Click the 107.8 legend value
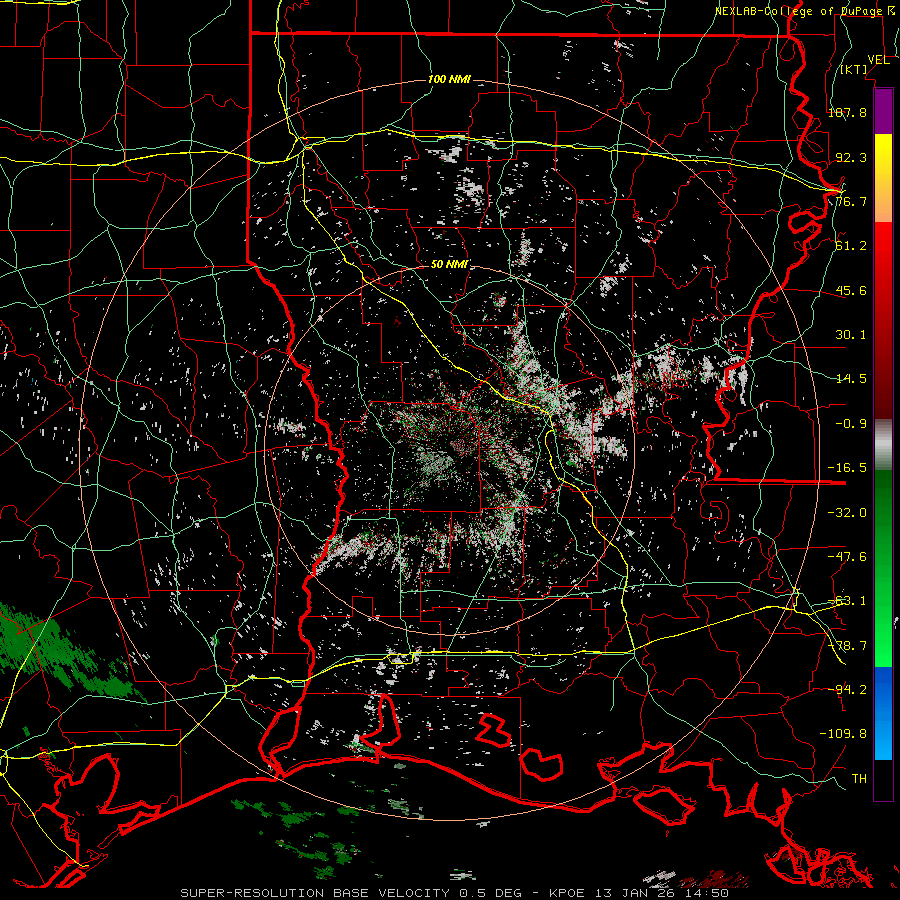The width and height of the screenshot is (900, 900). tap(847, 113)
